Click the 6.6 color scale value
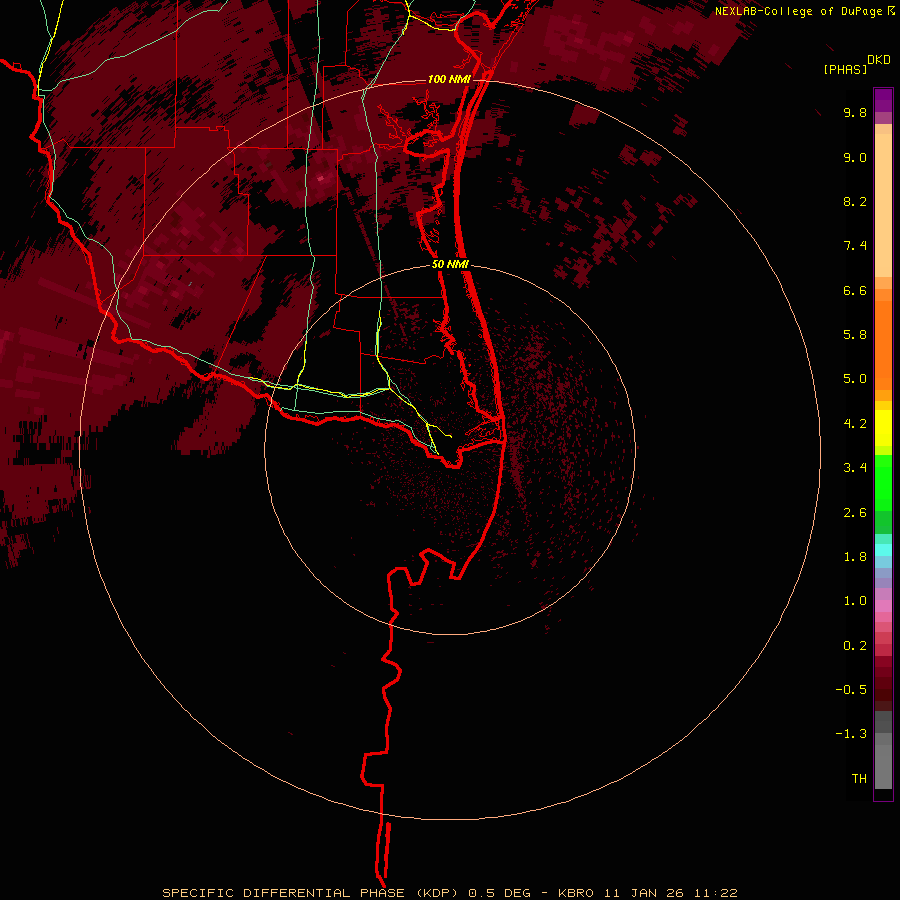The height and width of the screenshot is (900, 900). click(x=855, y=291)
